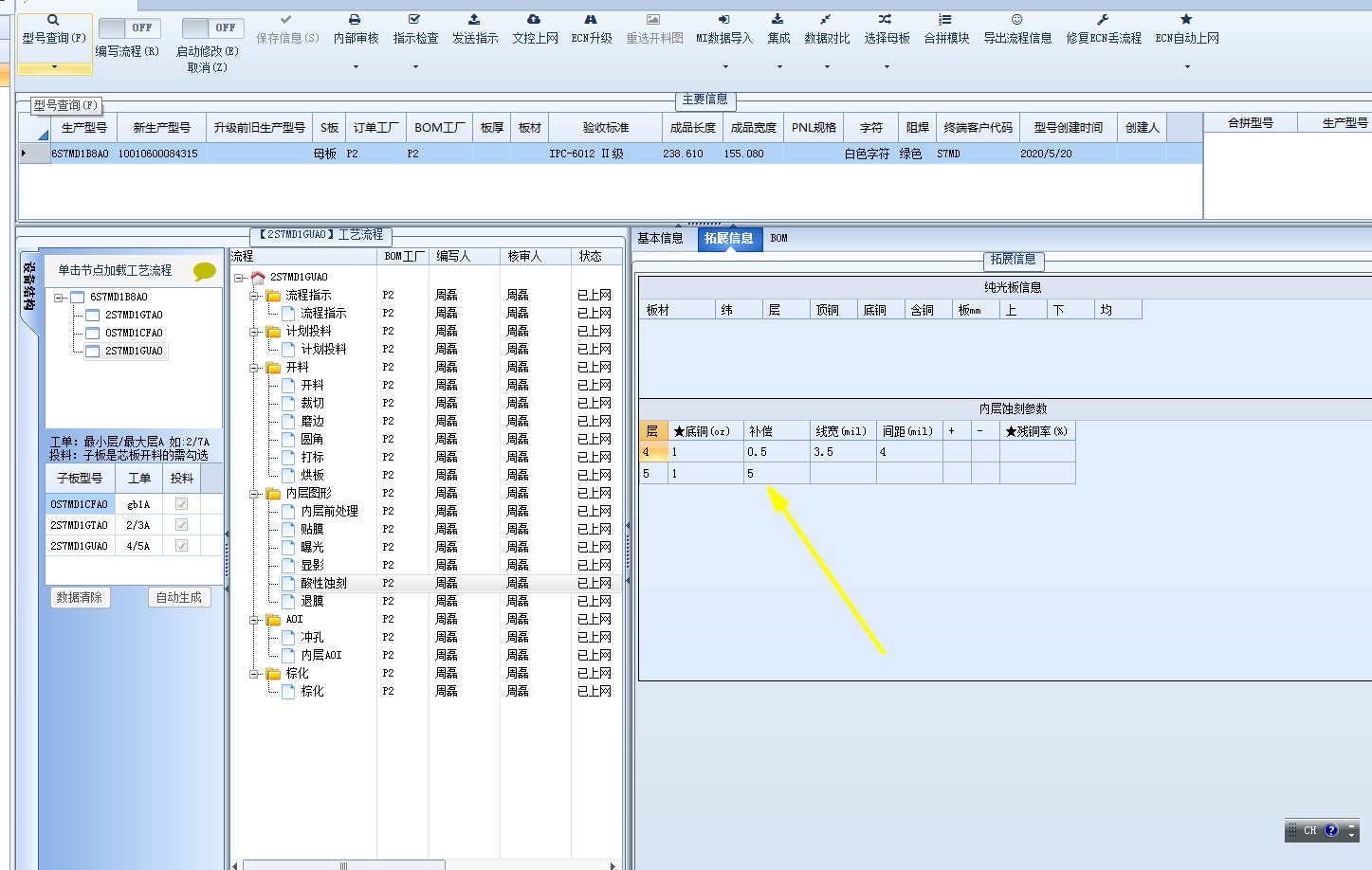The height and width of the screenshot is (870, 1372).
Task: Switch to the 拓展信息 tab
Action: point(728,238)
